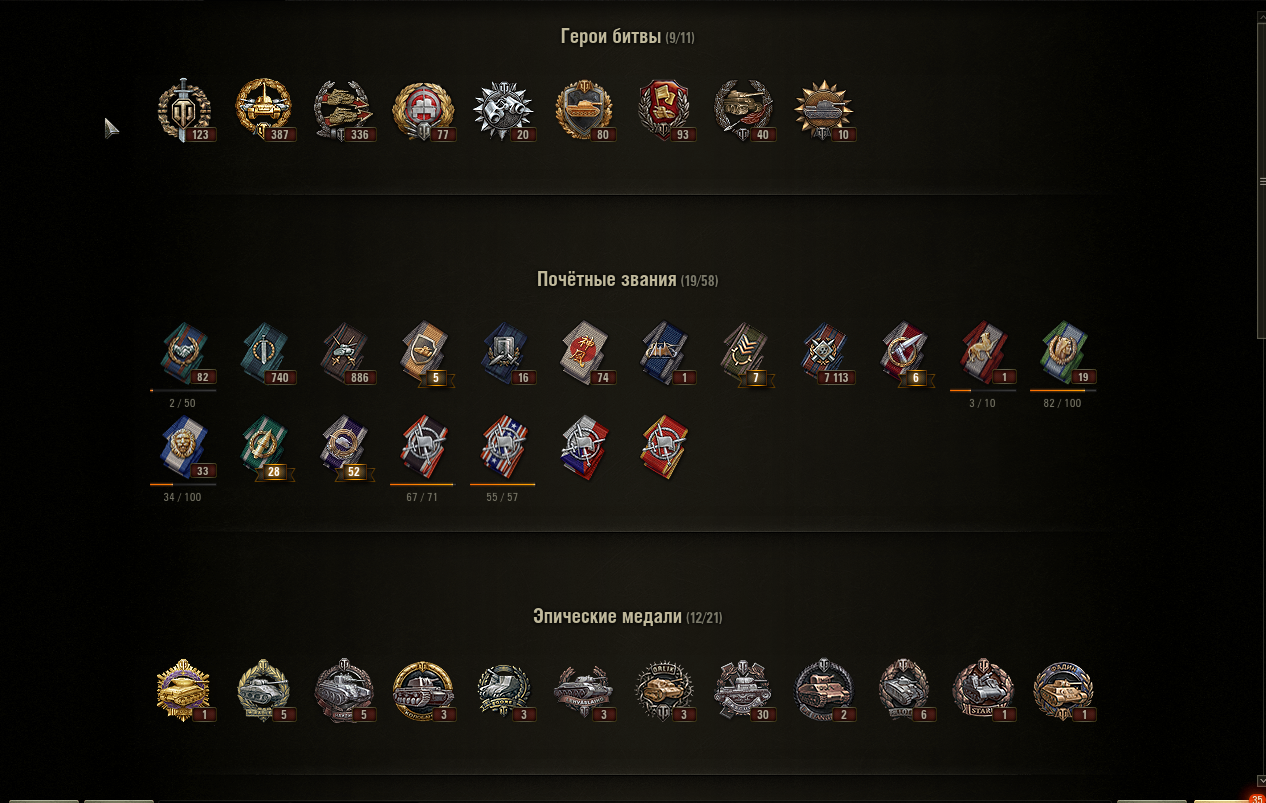Viewport: 1266px width, 803px height.
Task: Select the sunburst tank medal with count 10
Action: pyautogui.click(x=825, y=110)
